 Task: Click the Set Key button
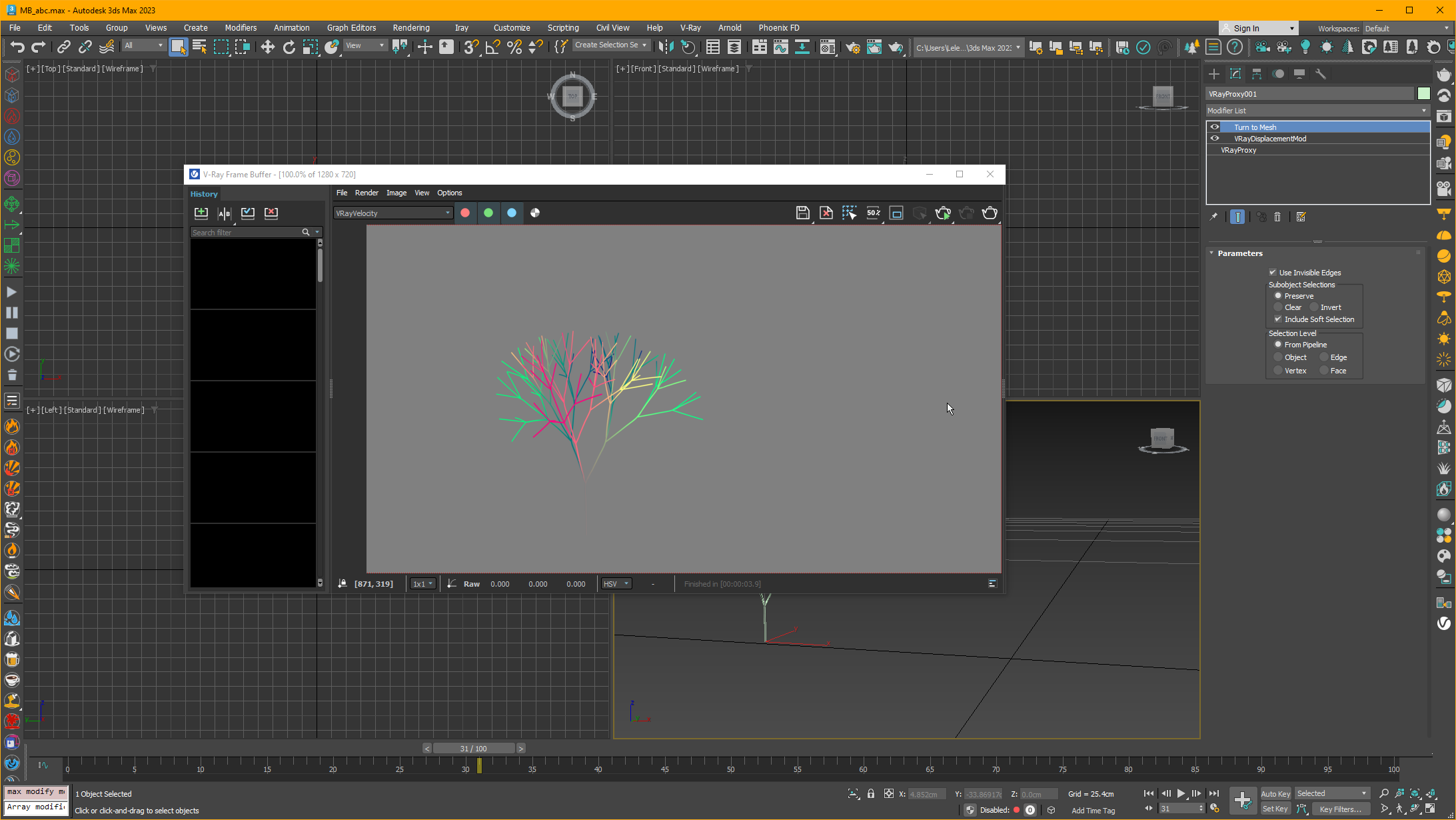coord(1275,809)
